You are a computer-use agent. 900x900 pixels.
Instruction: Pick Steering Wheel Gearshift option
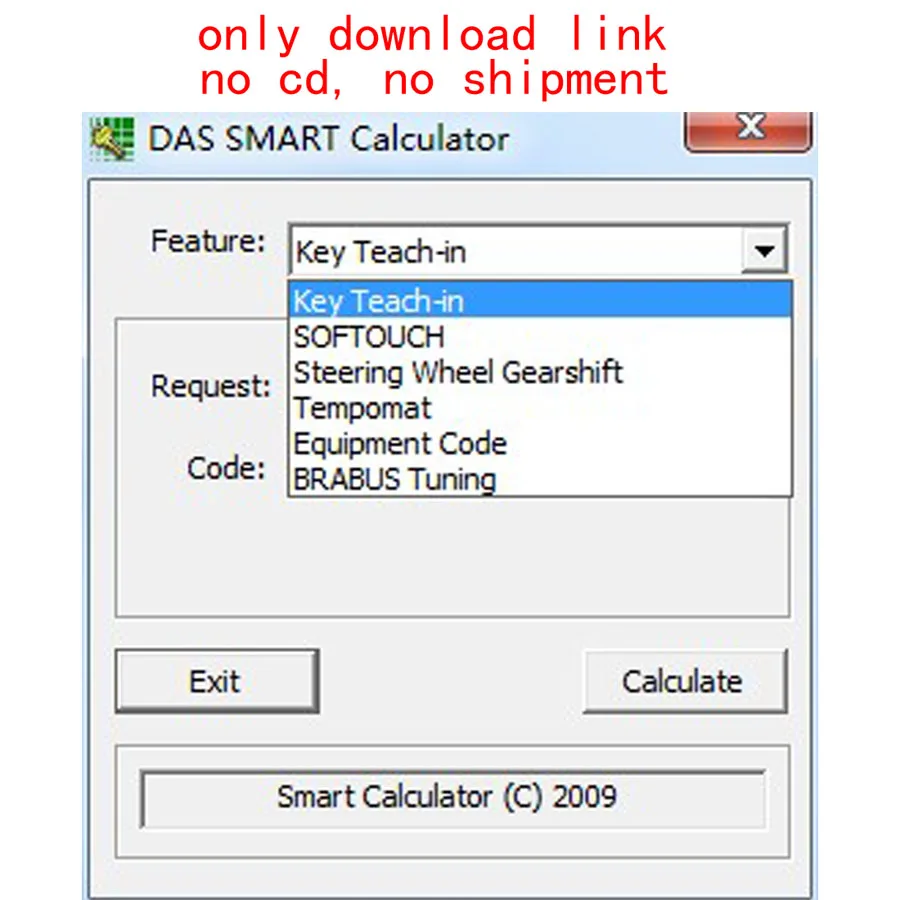pyautogui.click(x=540, y=372)
